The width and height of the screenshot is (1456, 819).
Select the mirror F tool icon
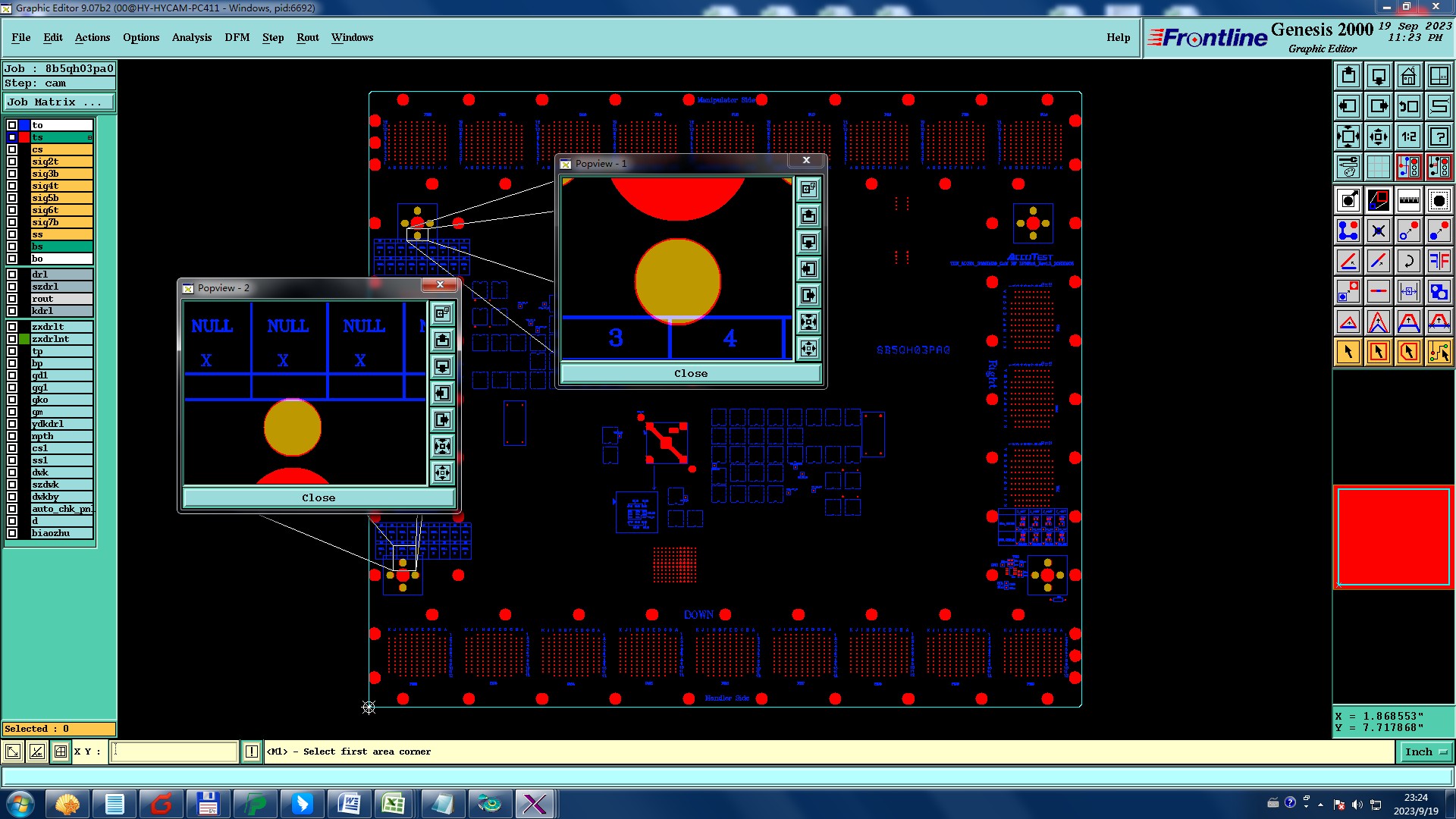pos(1439,261)
